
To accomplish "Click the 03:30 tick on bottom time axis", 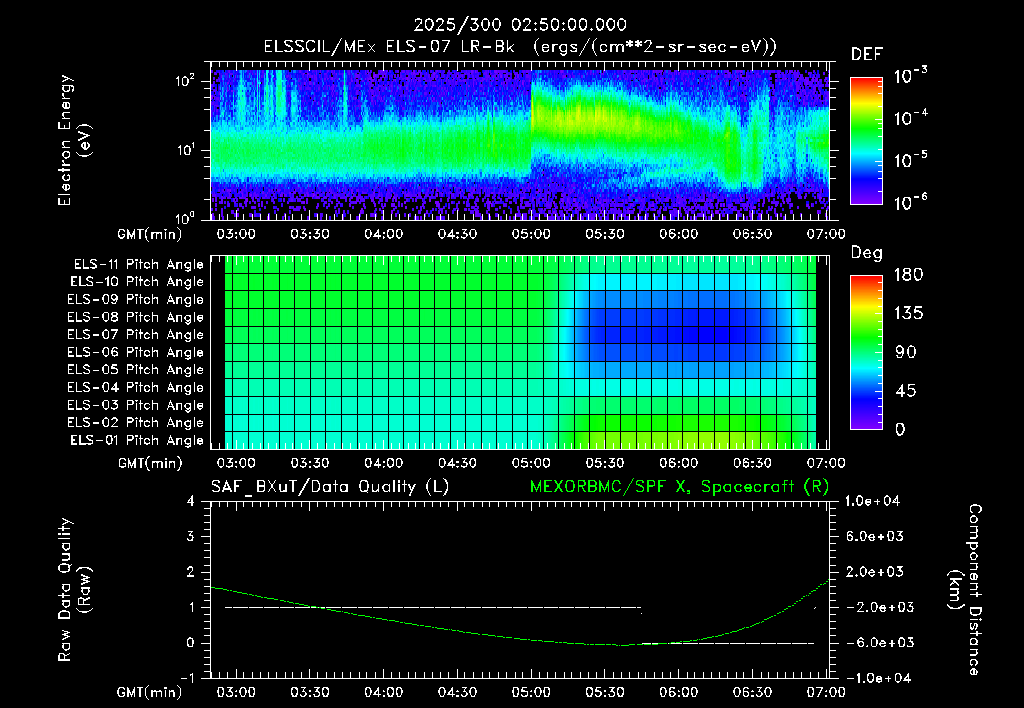I will pos(310,692).
